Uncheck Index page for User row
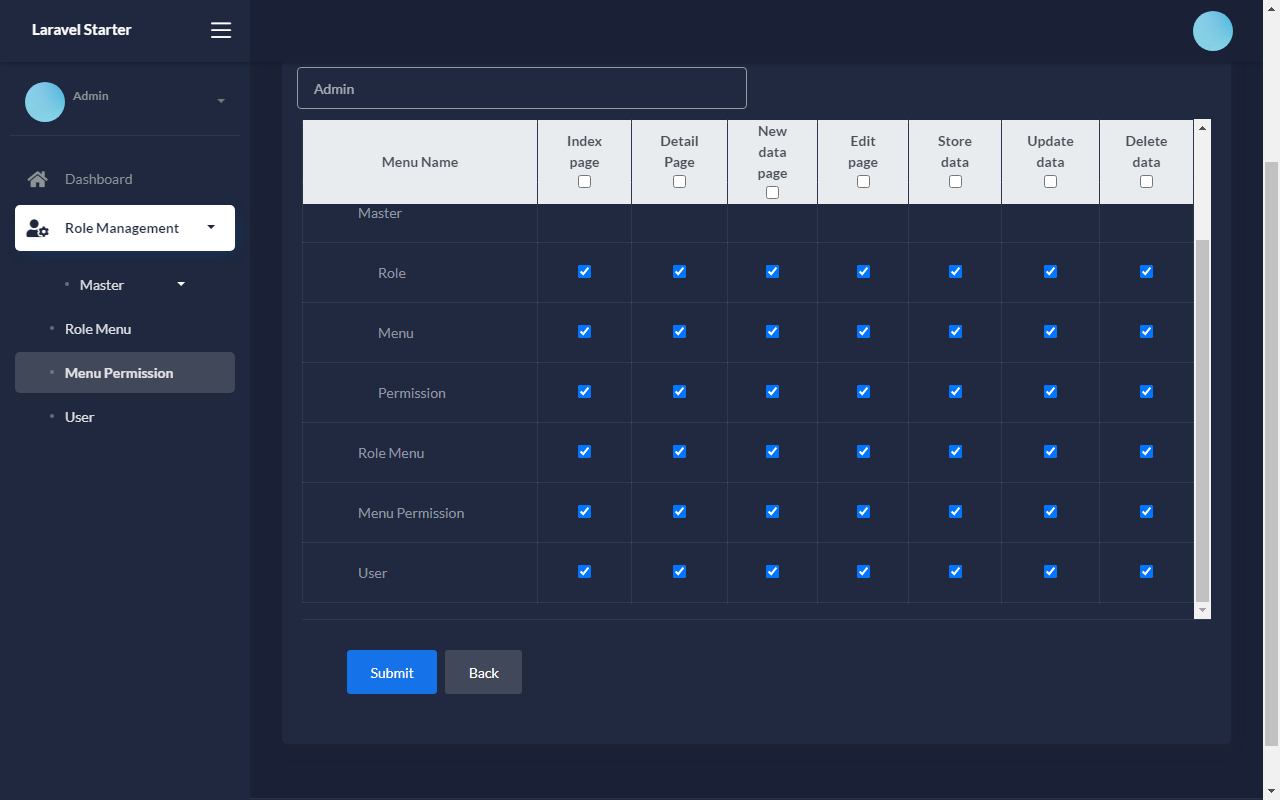The height and width of the screenshot is (800, 1280). [x=584, y=571]
